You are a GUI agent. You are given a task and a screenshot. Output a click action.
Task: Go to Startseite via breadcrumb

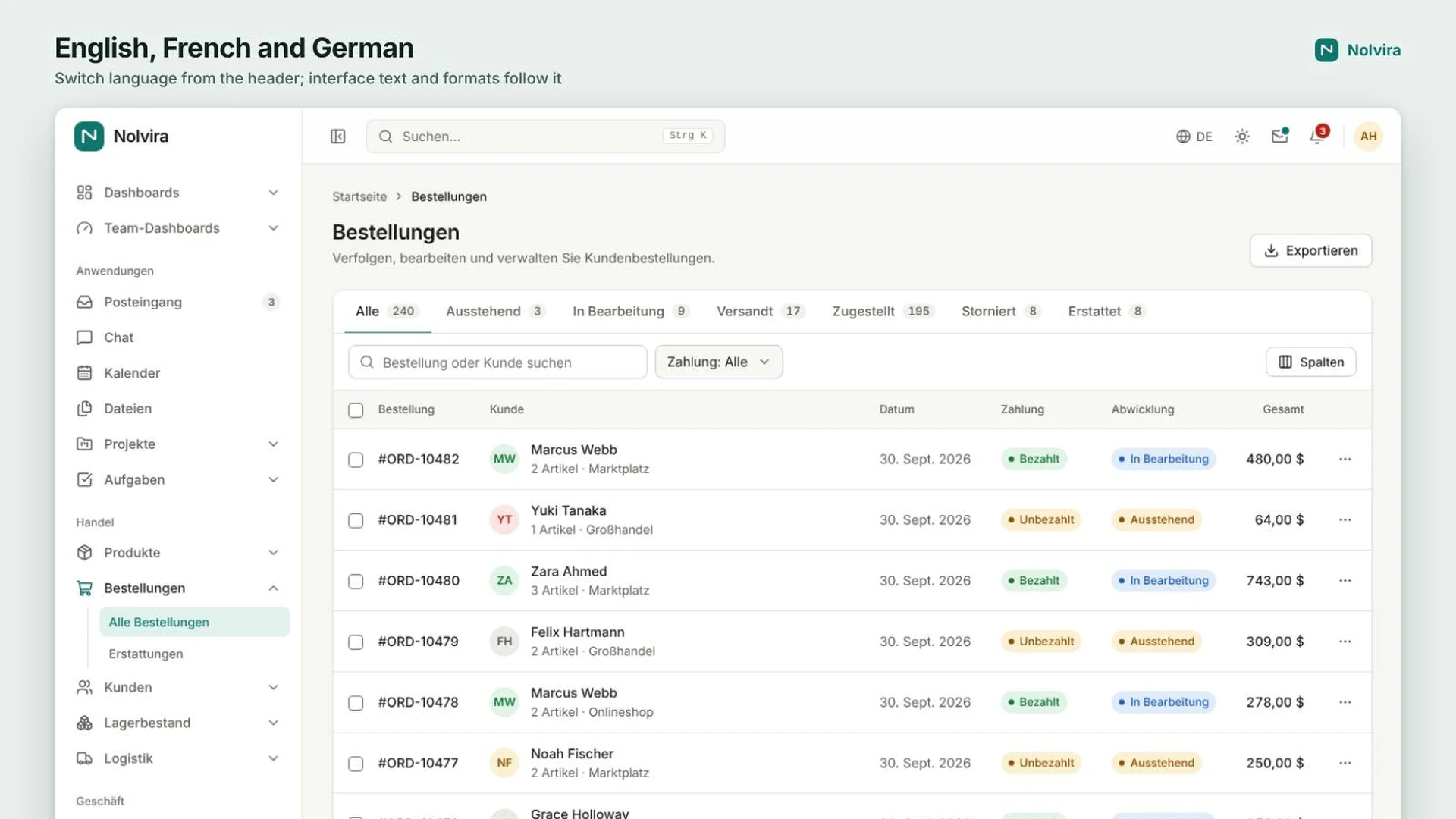point(359,196)
